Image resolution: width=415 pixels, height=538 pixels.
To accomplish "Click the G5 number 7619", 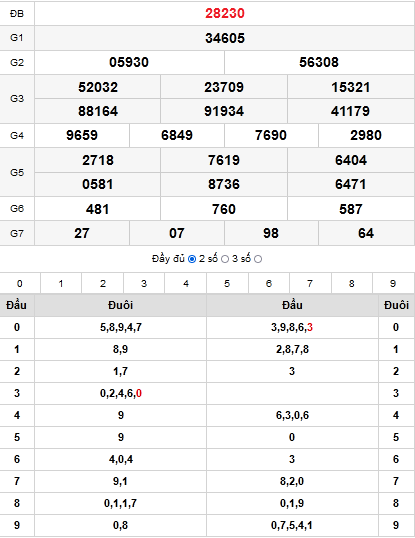I will point(224,160).
